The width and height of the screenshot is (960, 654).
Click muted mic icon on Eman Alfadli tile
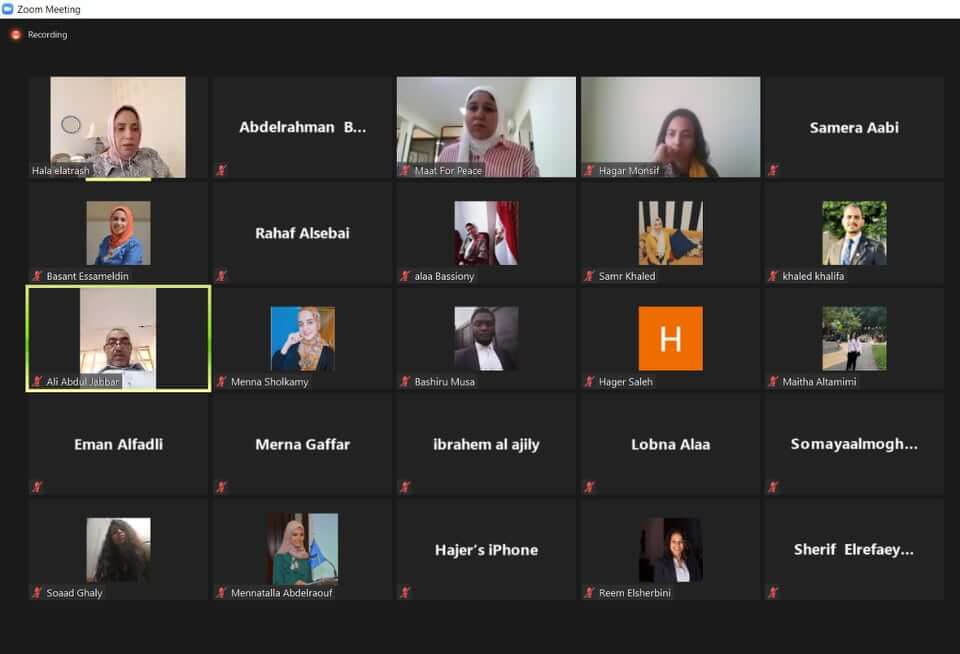[x=37, y=487]
